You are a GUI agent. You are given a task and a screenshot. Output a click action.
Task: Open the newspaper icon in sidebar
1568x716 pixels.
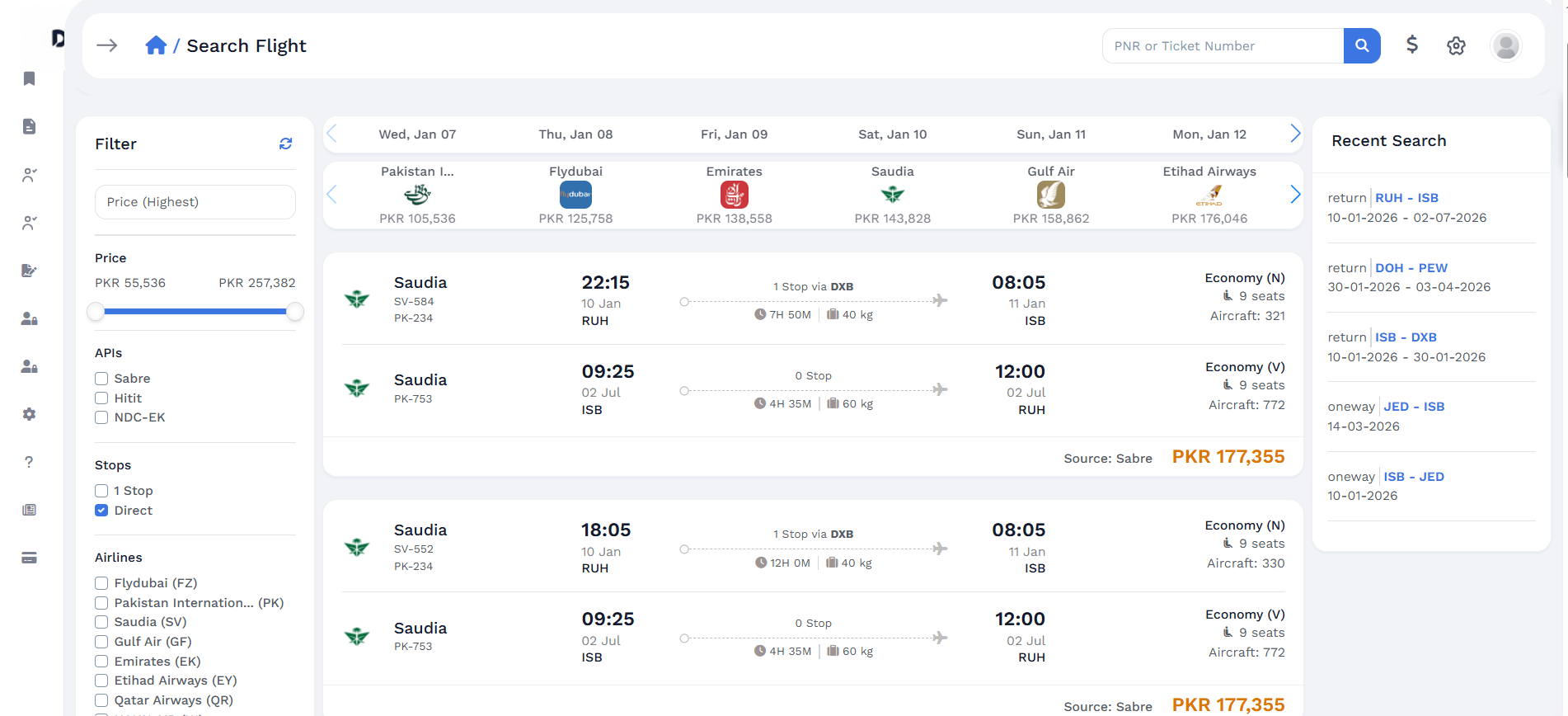(30, 510)
